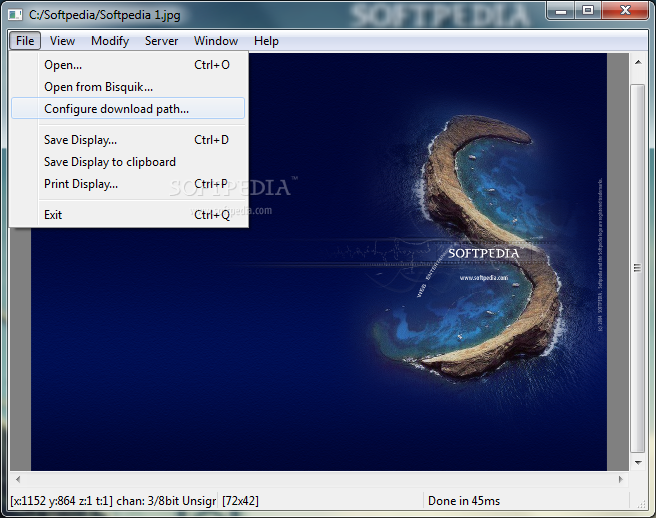
Task: Click the vertical scrollbar thumb
Action: (x=638, y=268)
